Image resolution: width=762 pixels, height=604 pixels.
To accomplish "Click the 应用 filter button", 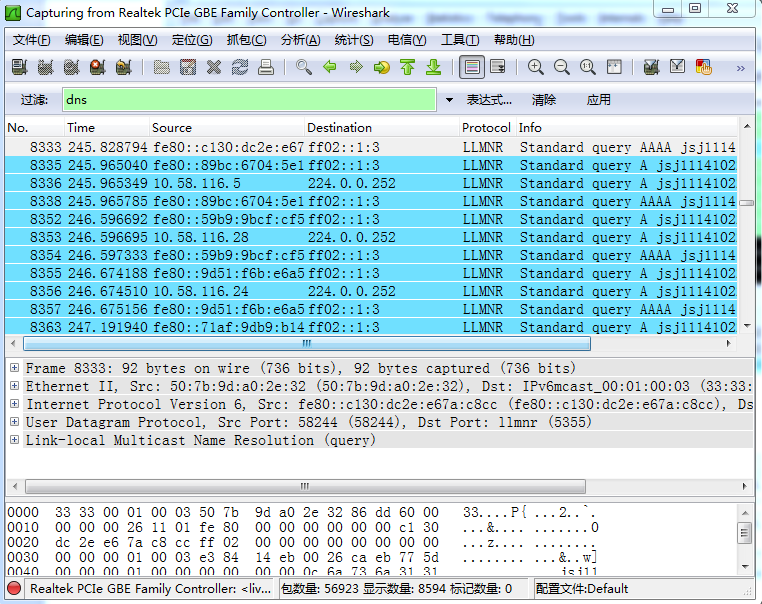I will tap(598, 100).
